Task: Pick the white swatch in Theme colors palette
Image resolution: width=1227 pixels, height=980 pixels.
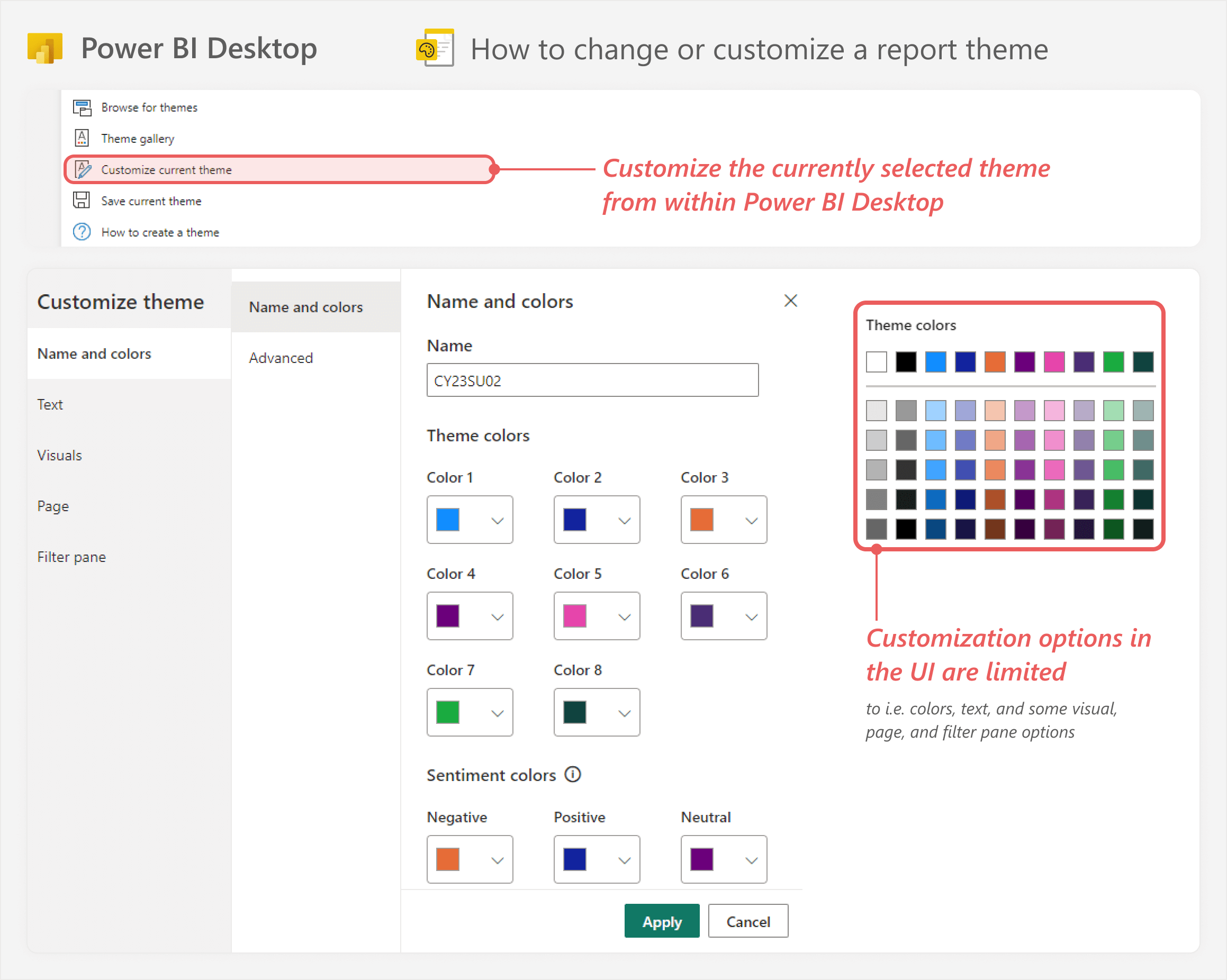Action: (877, 362)
